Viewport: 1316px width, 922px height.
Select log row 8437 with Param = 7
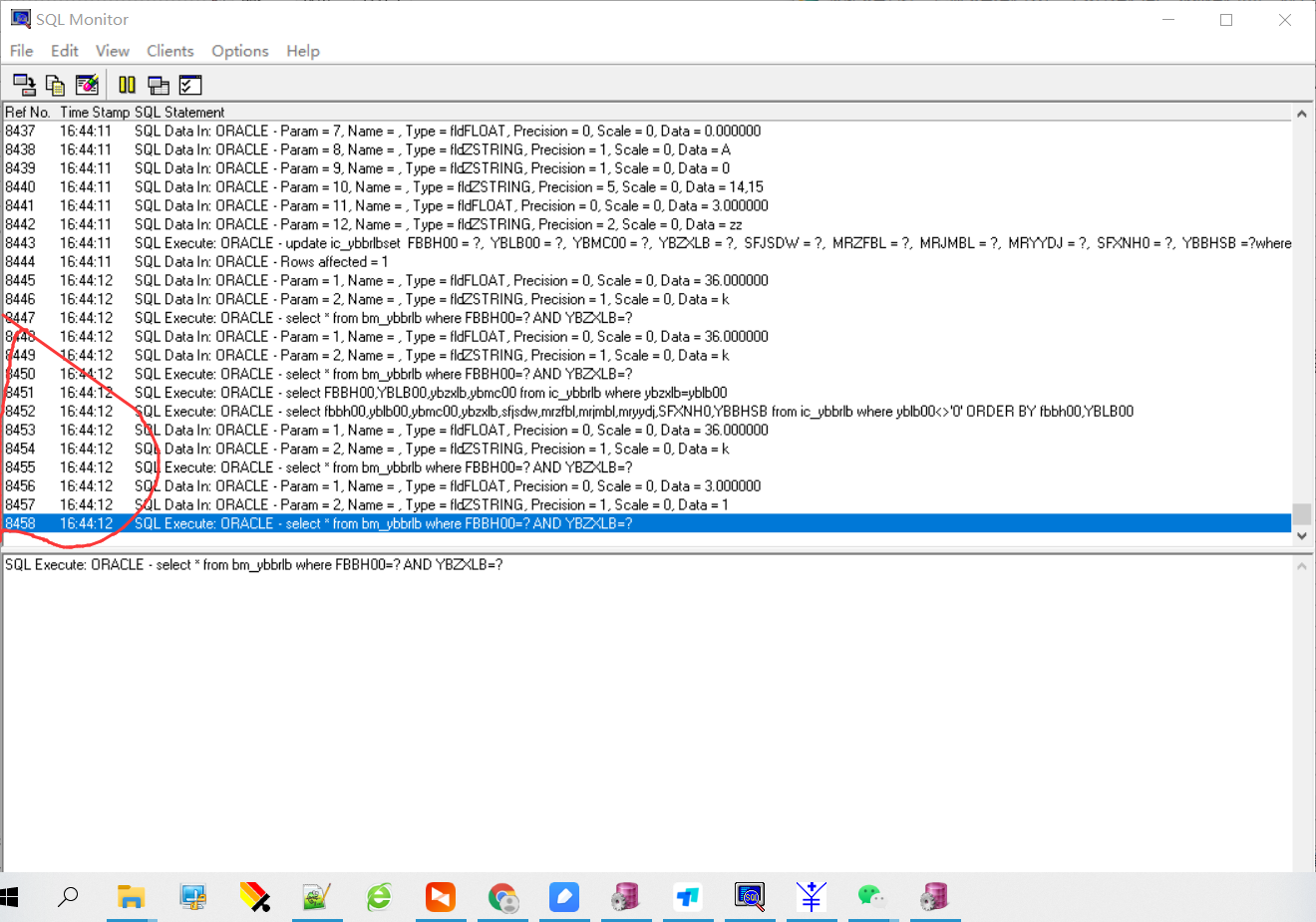point(648,132)
